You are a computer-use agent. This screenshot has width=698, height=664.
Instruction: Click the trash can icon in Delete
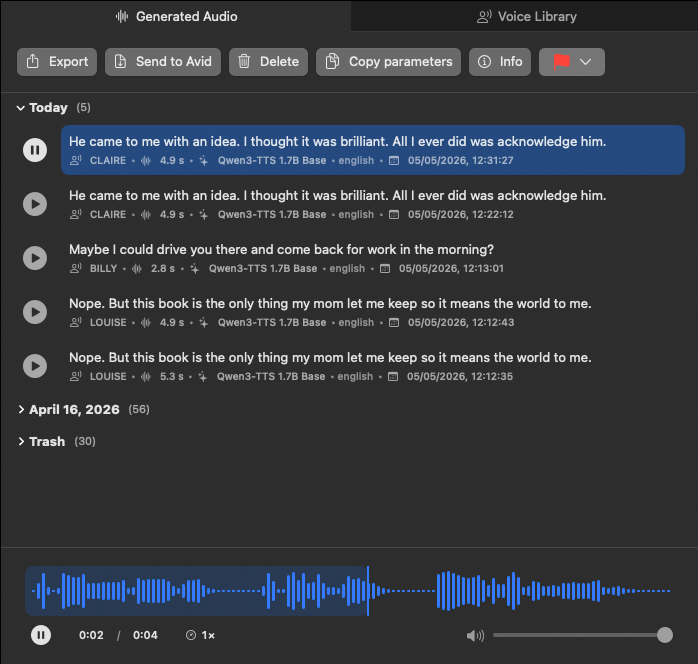(244, 61)
